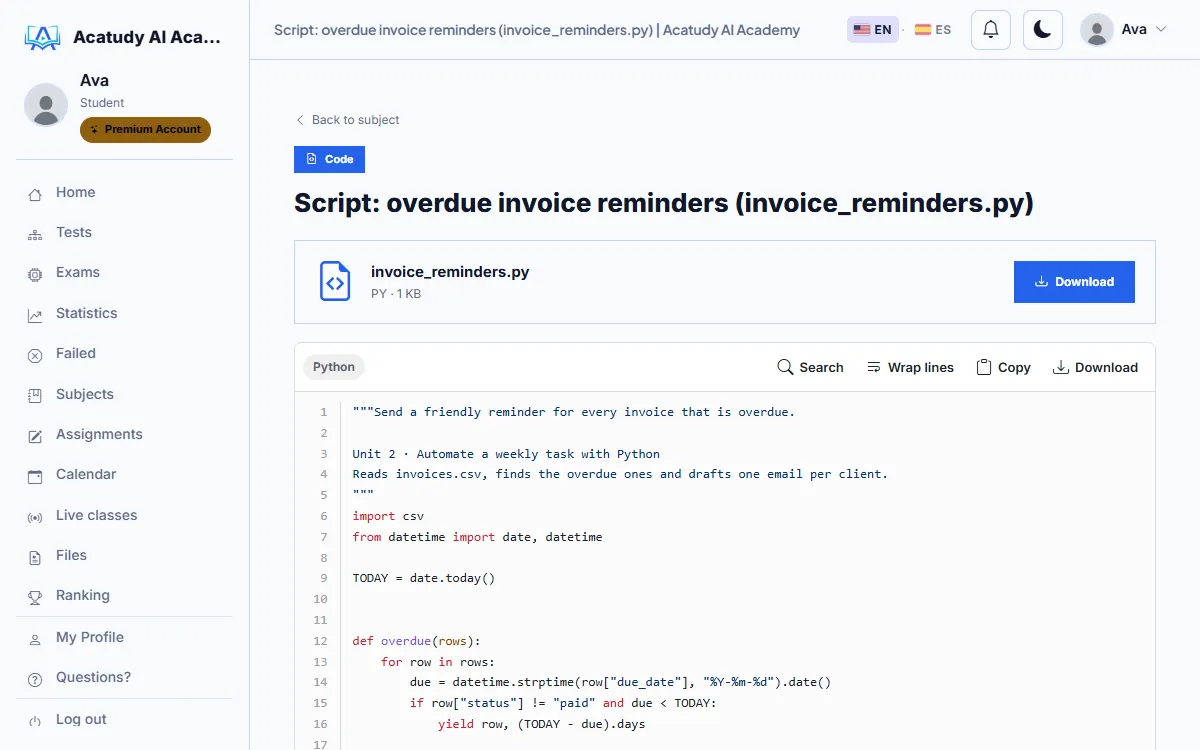This screenshot has height=750, width=1200.
Task: Click the Questions help icon
Action: coord(35,679)
